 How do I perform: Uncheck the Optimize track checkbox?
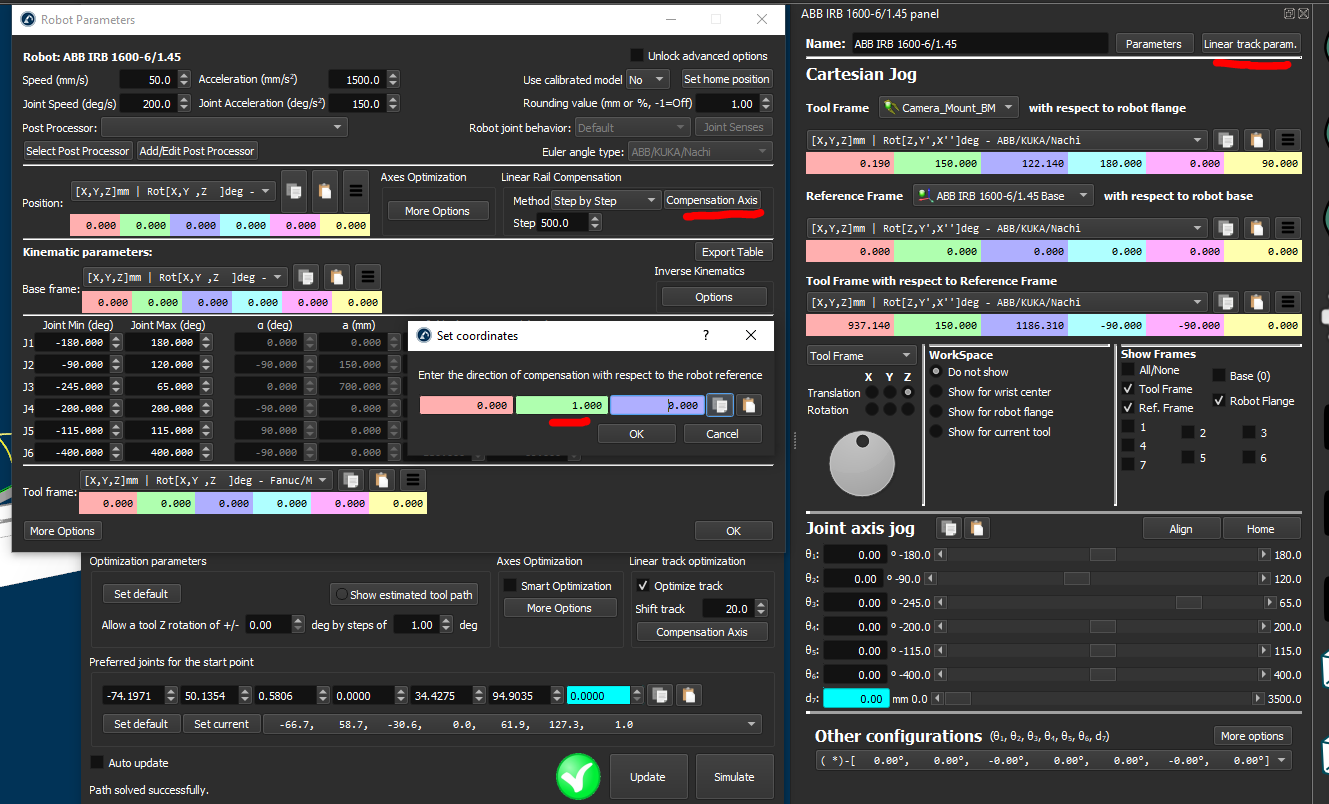coord(643,586)
